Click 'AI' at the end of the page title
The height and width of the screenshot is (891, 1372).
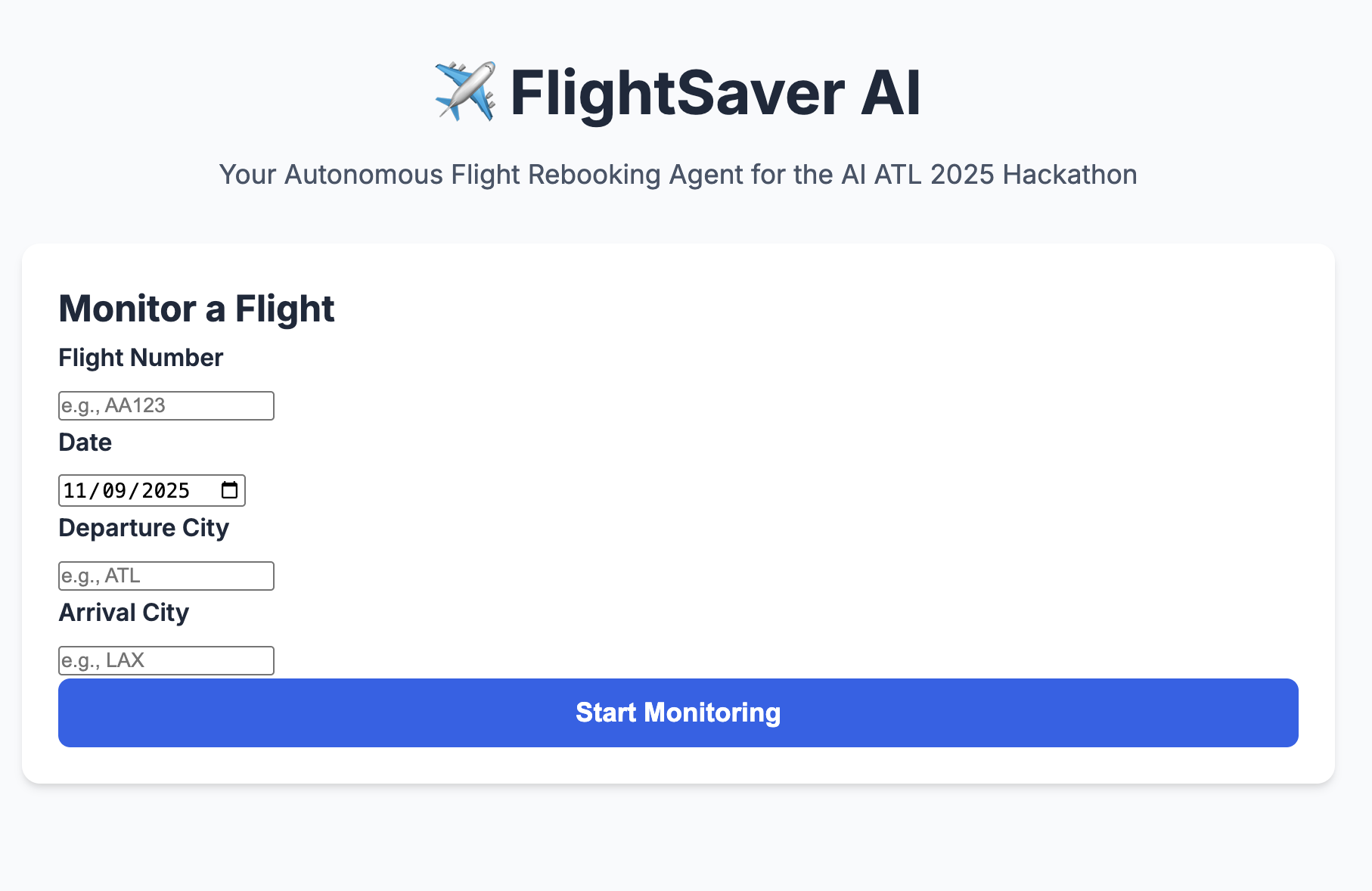click(890, 93)
